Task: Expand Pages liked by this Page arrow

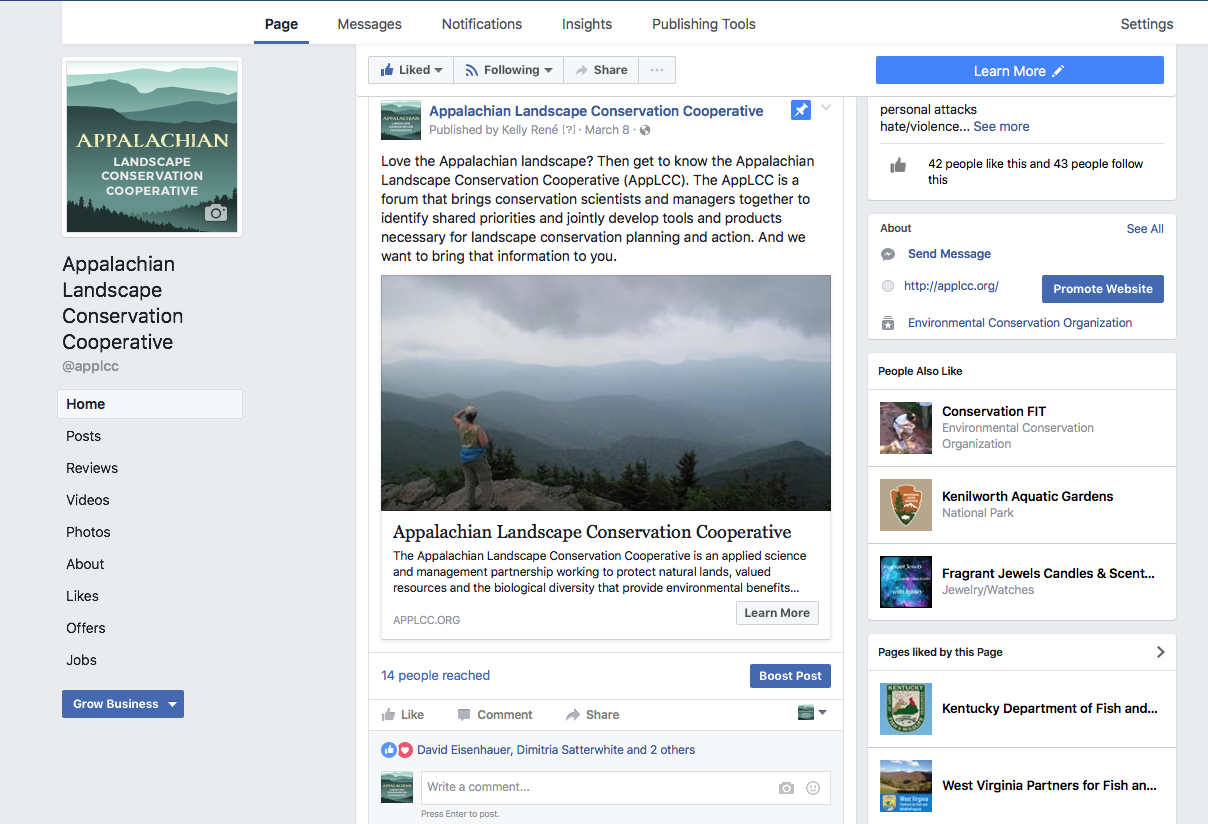Action: point(1160,652)
